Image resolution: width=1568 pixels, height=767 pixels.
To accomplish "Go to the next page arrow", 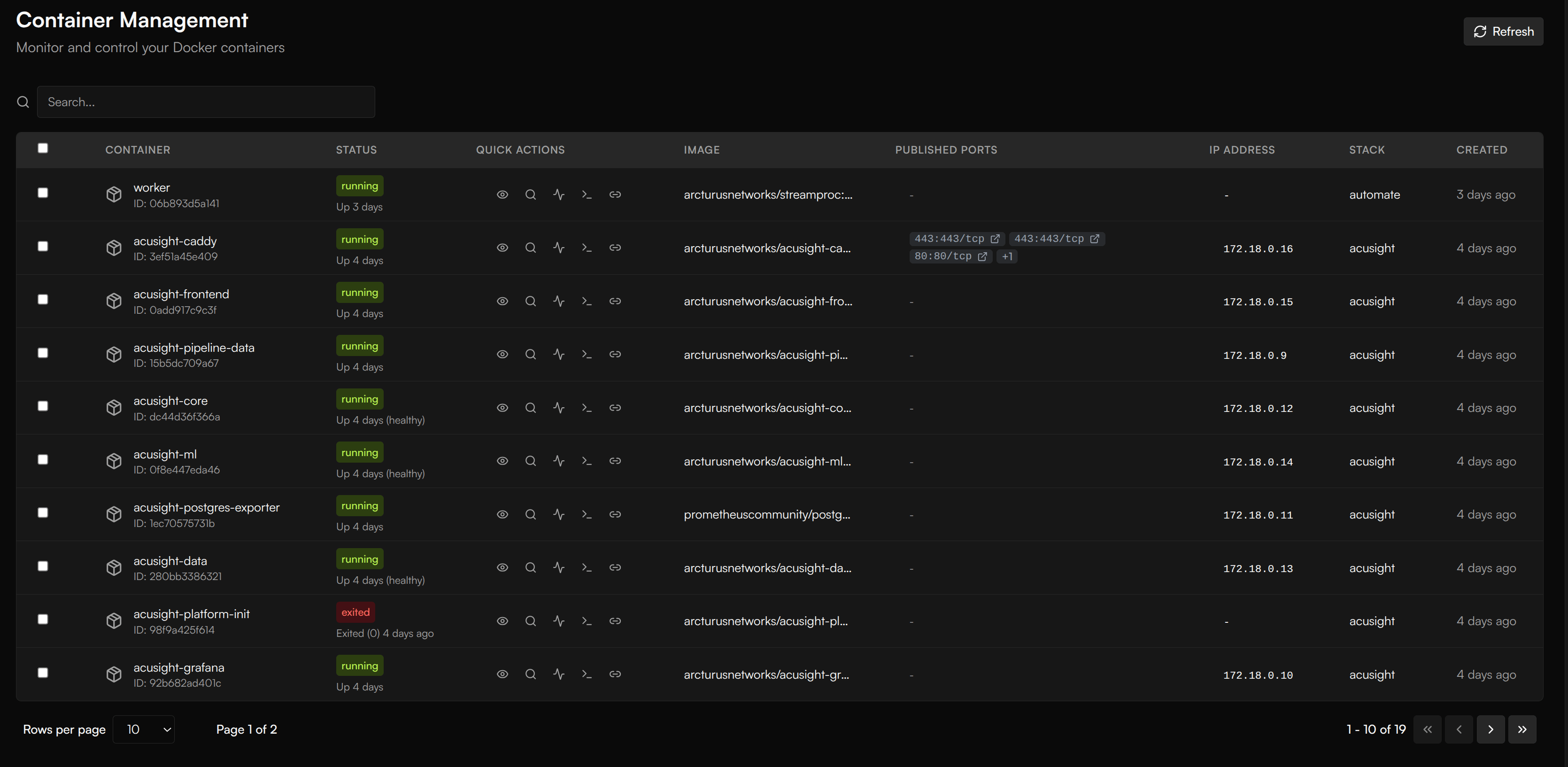I will click(1491, 729).
